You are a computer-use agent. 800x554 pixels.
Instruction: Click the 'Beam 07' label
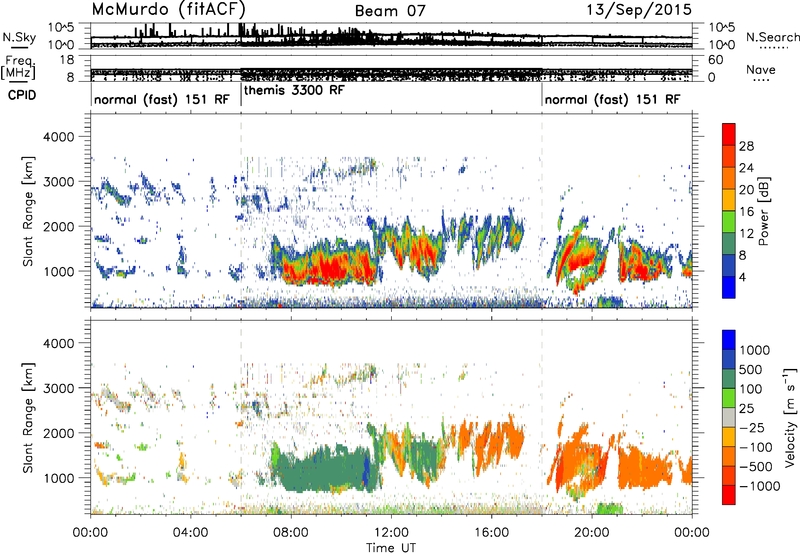[x=390, y=11]
